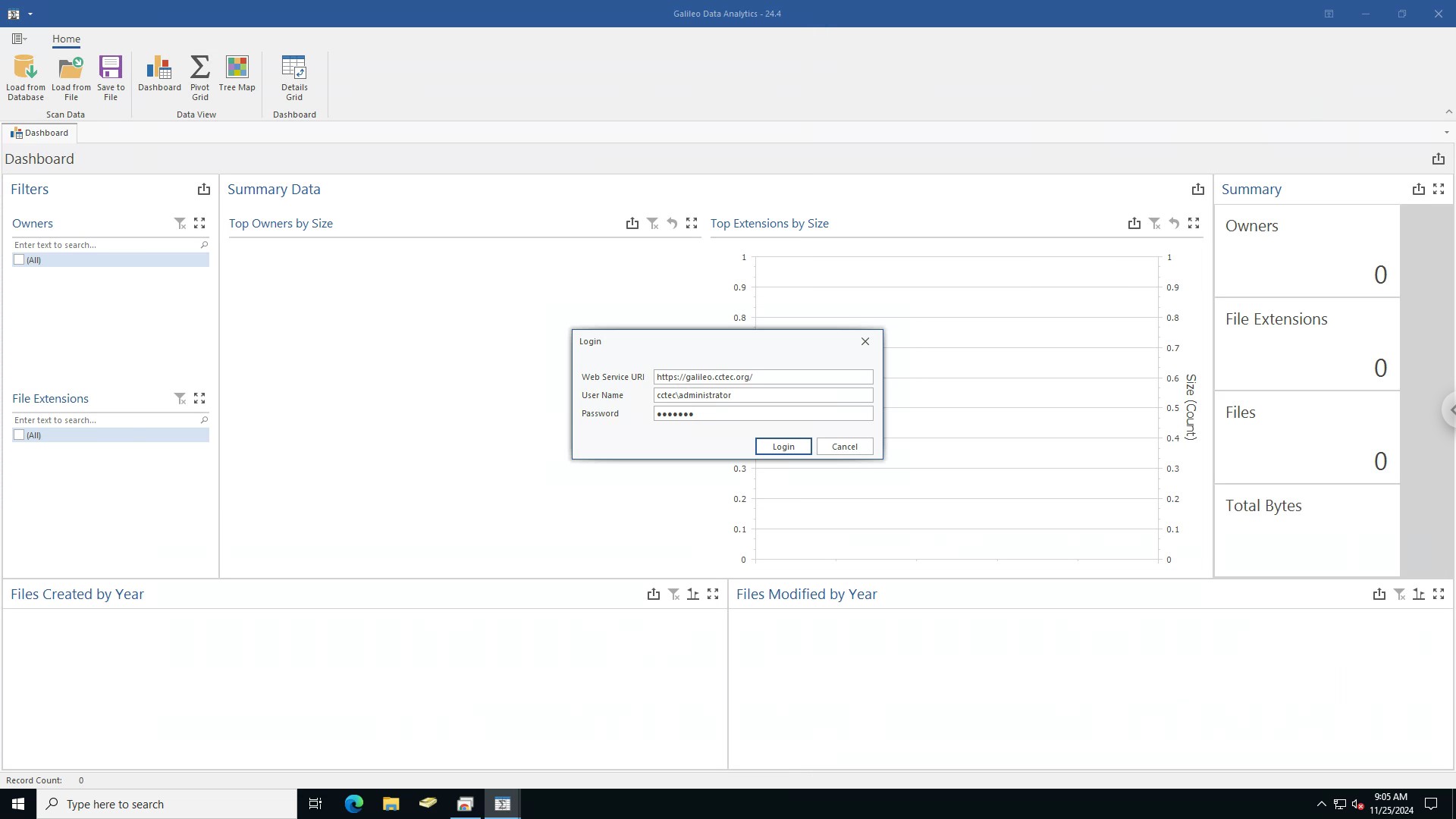
Task: Check the (All) box under Owners
Action: 19,259
